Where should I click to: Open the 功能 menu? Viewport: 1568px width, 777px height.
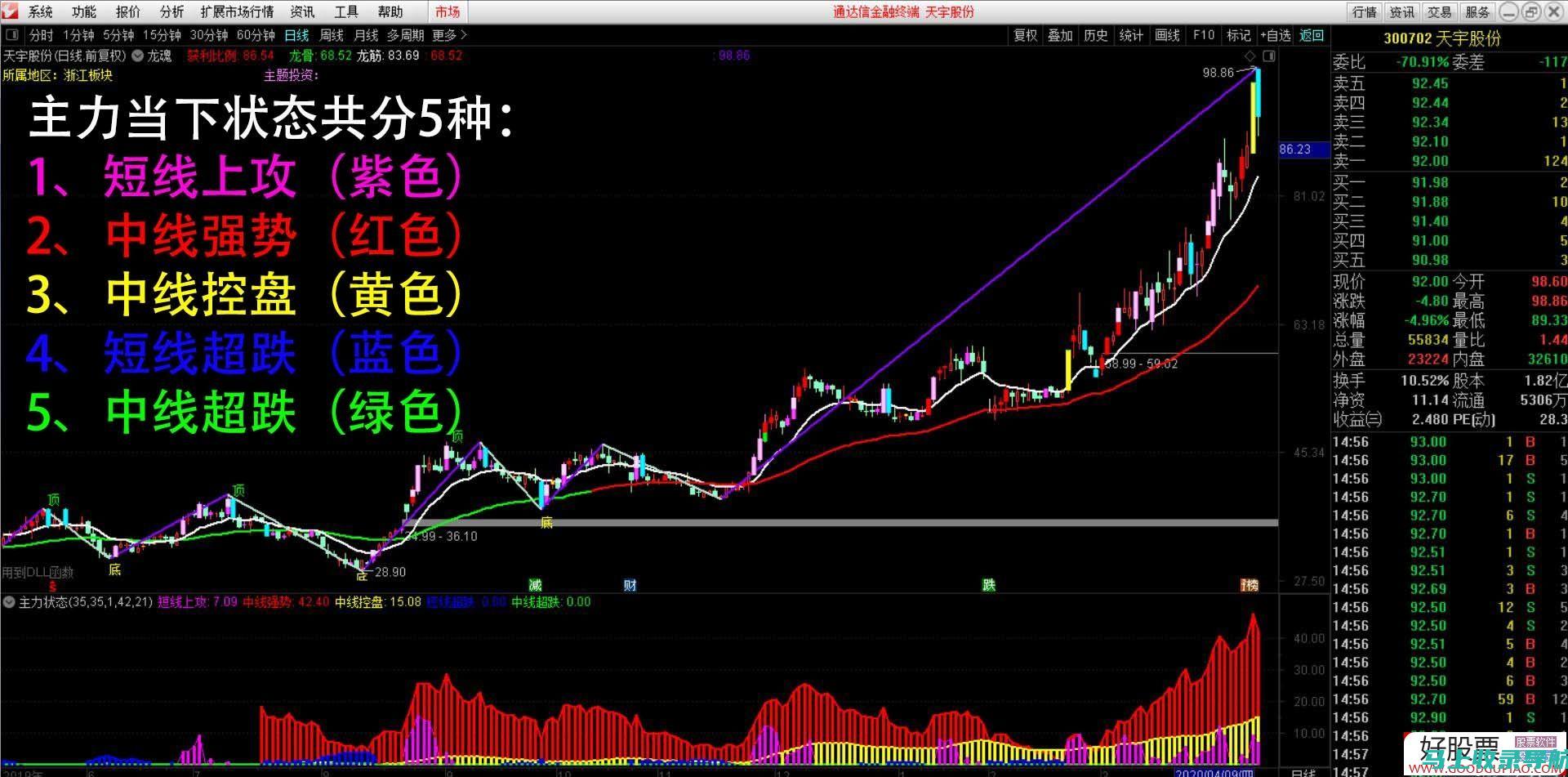point(84,11)
